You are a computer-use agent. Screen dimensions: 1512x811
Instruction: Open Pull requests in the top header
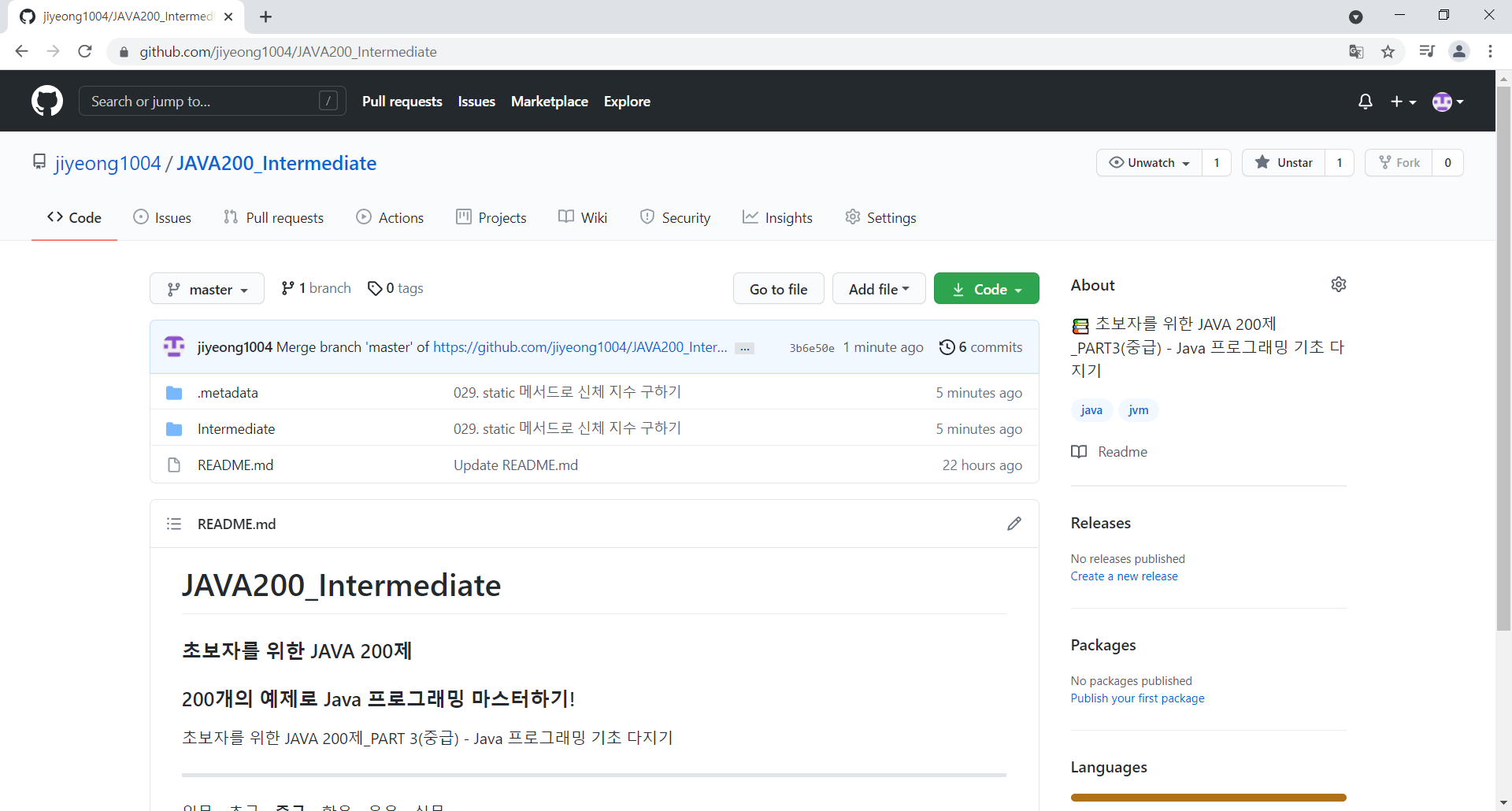tap(402, 102)
